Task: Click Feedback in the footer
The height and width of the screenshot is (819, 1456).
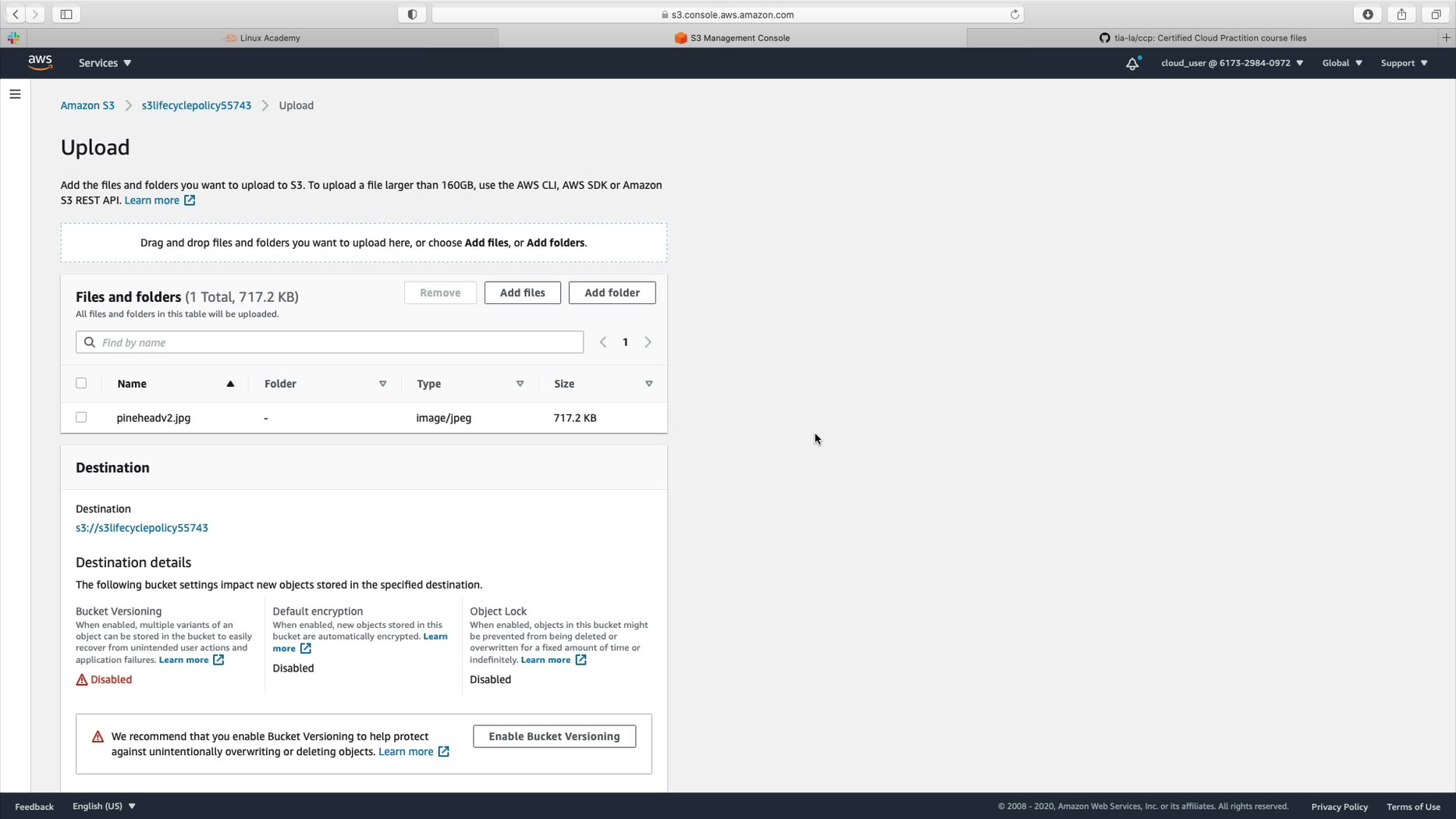Action: click(34, 807)
